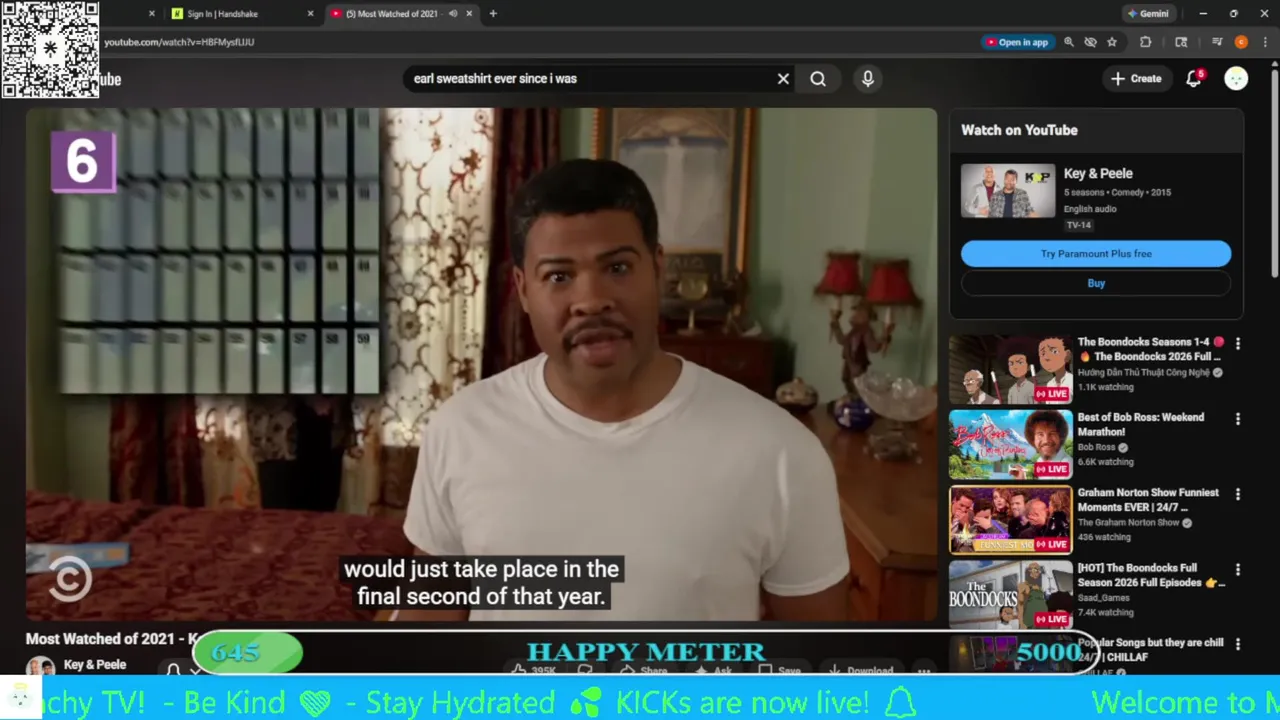1280x720 pixels.
Task: Click 'Bob Ross' channel name
Action: (1097, 448)
